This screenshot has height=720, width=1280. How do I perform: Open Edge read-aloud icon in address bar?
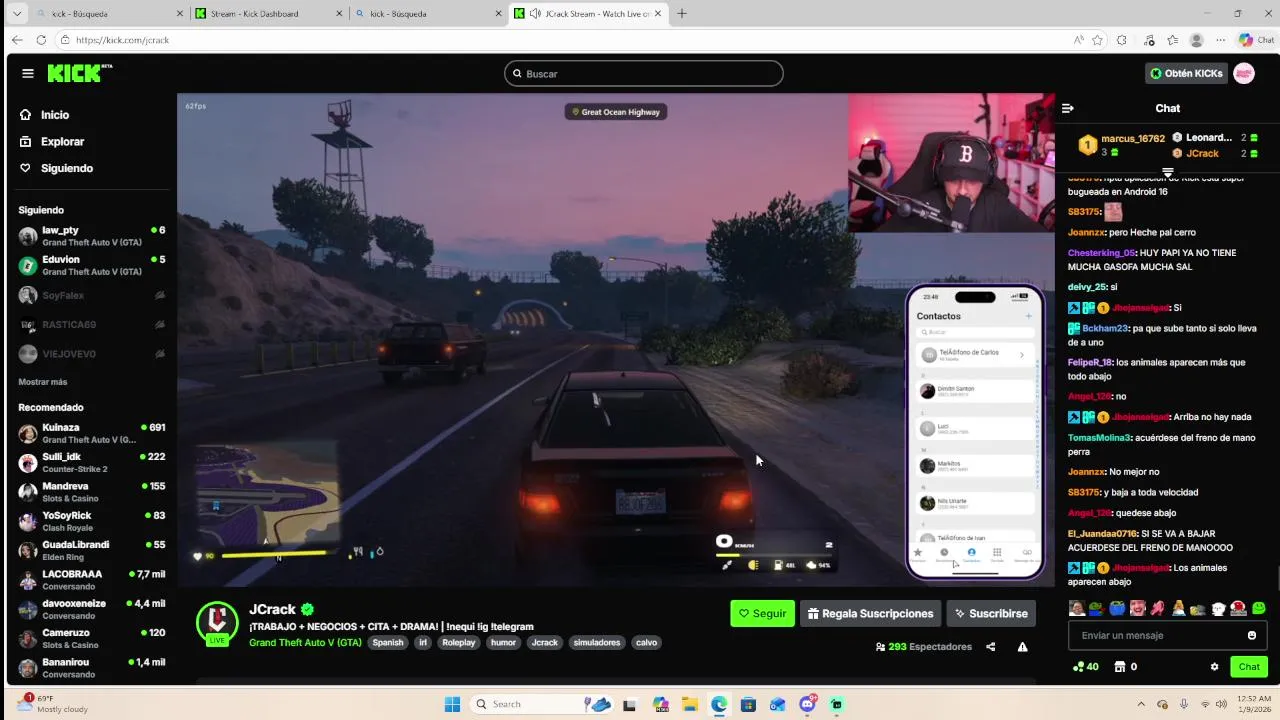pyautogui.click(x=1078, y=40)
